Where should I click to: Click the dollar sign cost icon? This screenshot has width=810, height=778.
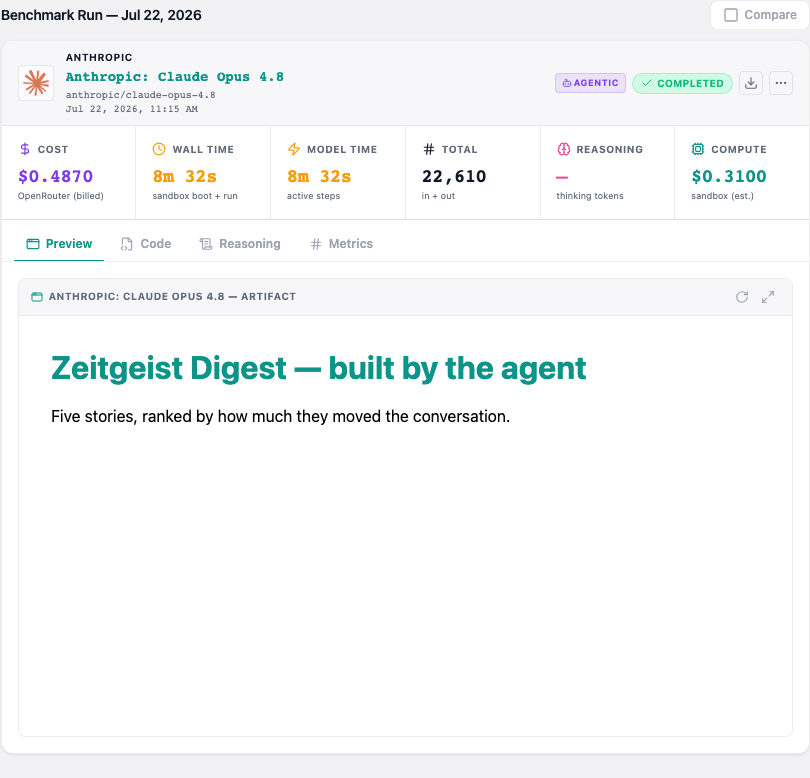pos(25,149)
